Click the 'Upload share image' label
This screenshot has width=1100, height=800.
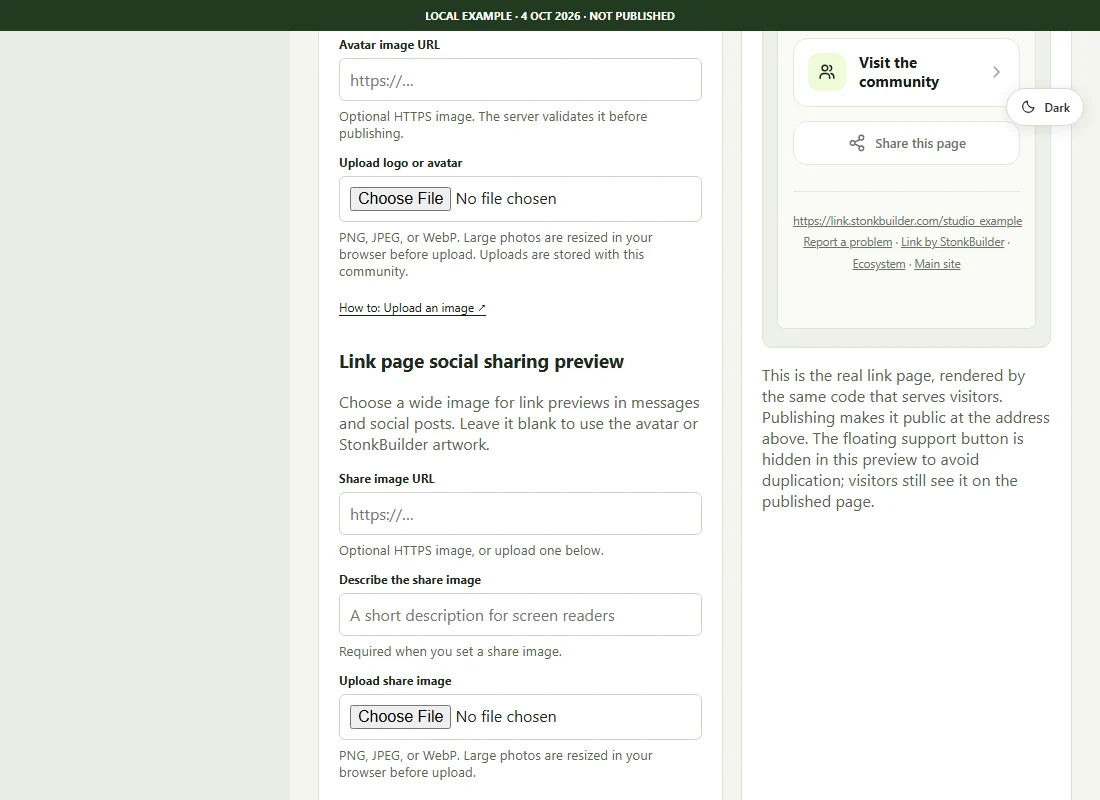pyautogui.click(x=395, y=681)
